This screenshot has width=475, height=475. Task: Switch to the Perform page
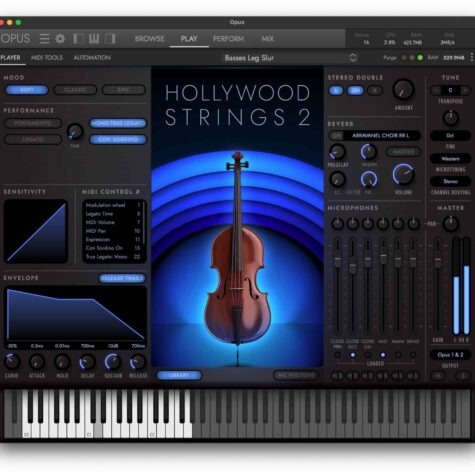(x=228, y=39)
